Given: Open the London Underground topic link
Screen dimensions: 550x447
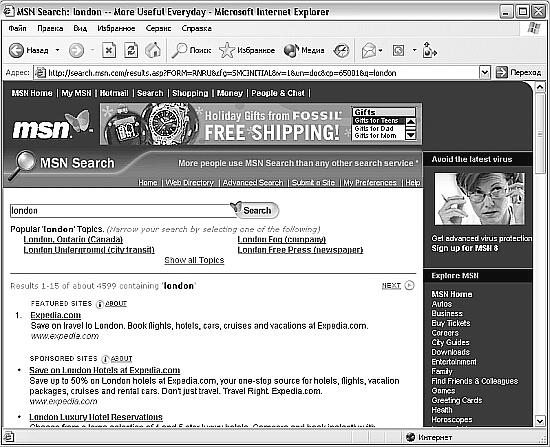Looking at the screenshot, I should [89, 250].
